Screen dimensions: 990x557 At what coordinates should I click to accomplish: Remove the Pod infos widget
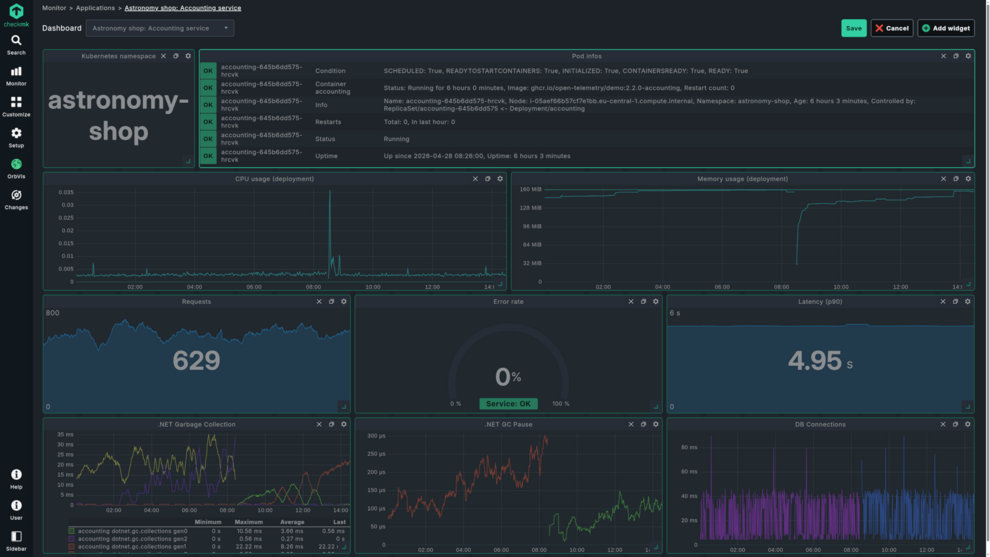tap(943, 56)
